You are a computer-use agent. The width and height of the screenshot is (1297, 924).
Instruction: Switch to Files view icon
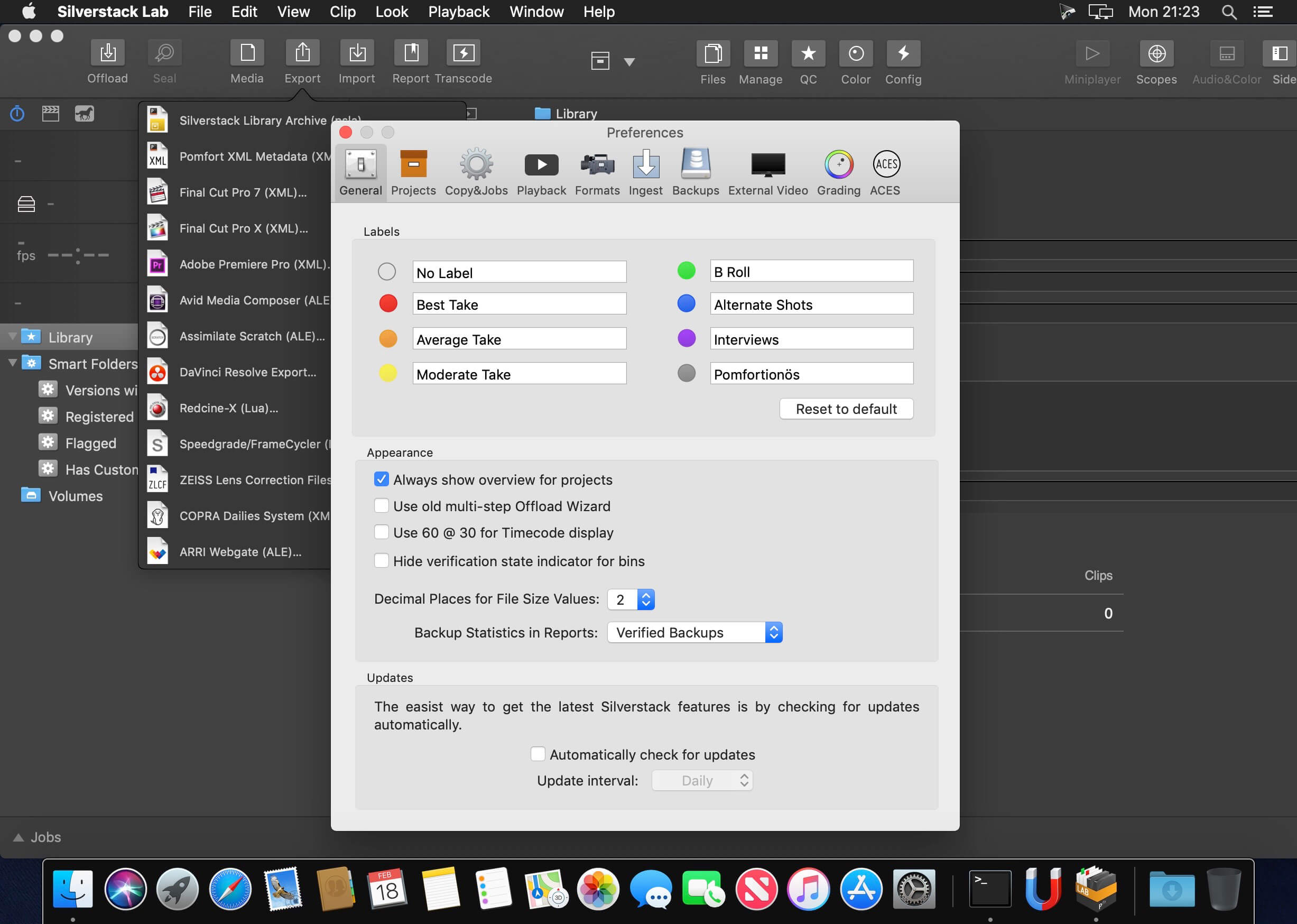pos(713,53)
